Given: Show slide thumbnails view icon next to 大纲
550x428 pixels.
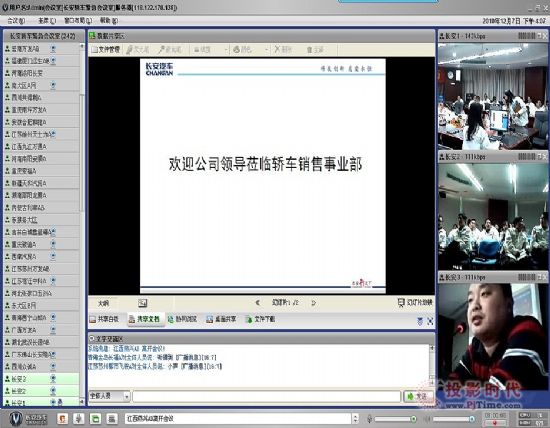Looking at the screenshot, I should point(142,303).
